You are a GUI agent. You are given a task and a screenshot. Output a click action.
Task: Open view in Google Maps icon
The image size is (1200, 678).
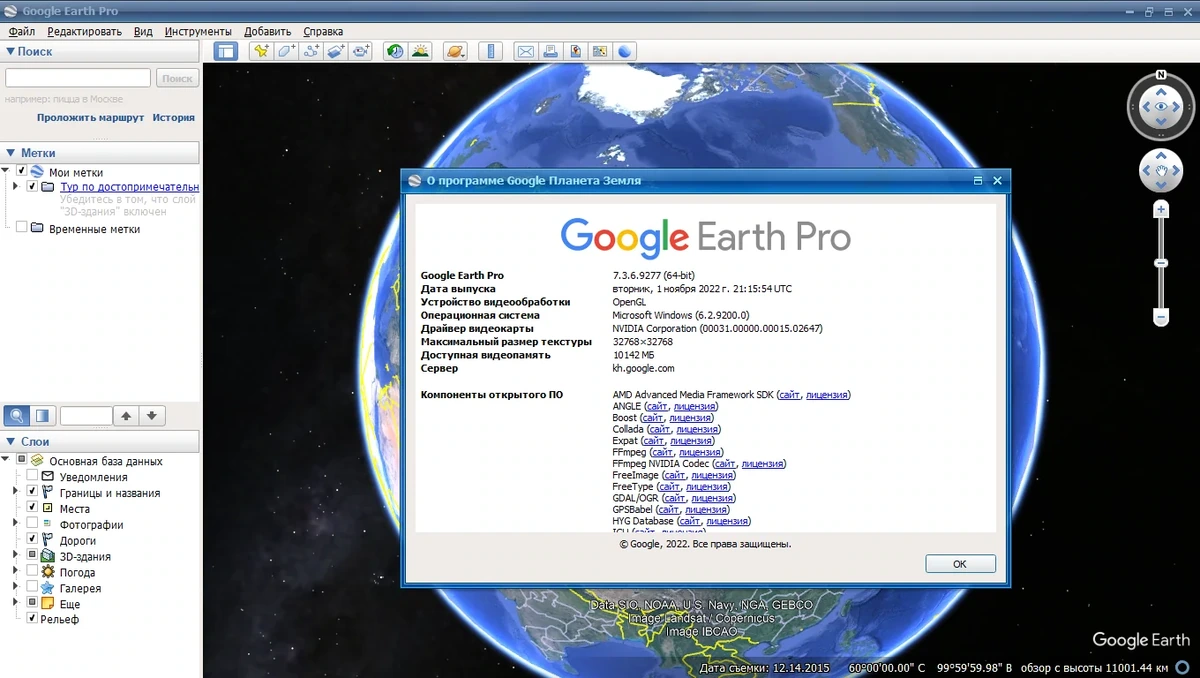coord(600,51)
